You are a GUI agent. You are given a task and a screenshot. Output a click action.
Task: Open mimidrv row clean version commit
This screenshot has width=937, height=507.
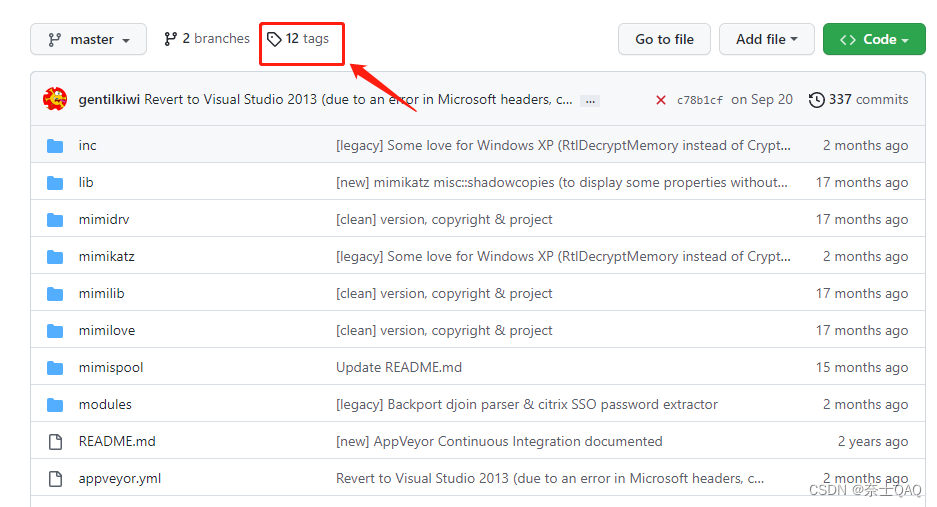[x=444, y=219]
